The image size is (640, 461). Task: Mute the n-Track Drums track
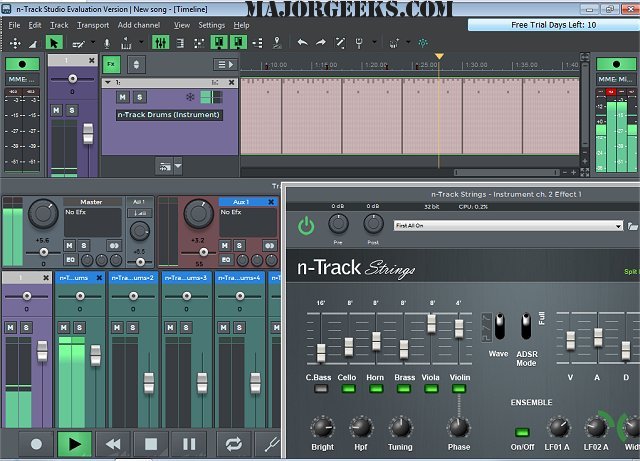click(x=122, y=97)
